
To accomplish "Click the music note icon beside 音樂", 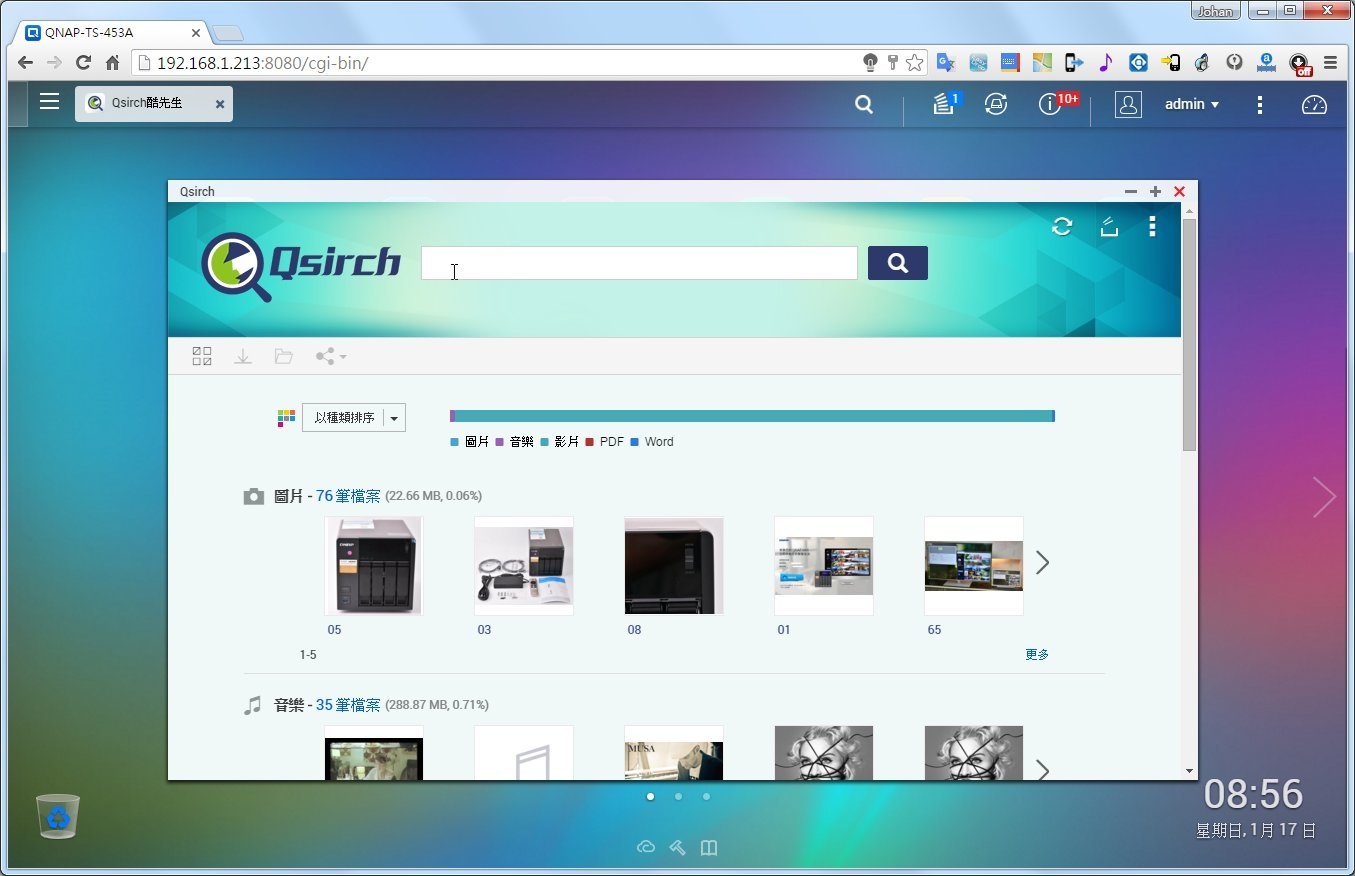I will click(x=253, y=705).
